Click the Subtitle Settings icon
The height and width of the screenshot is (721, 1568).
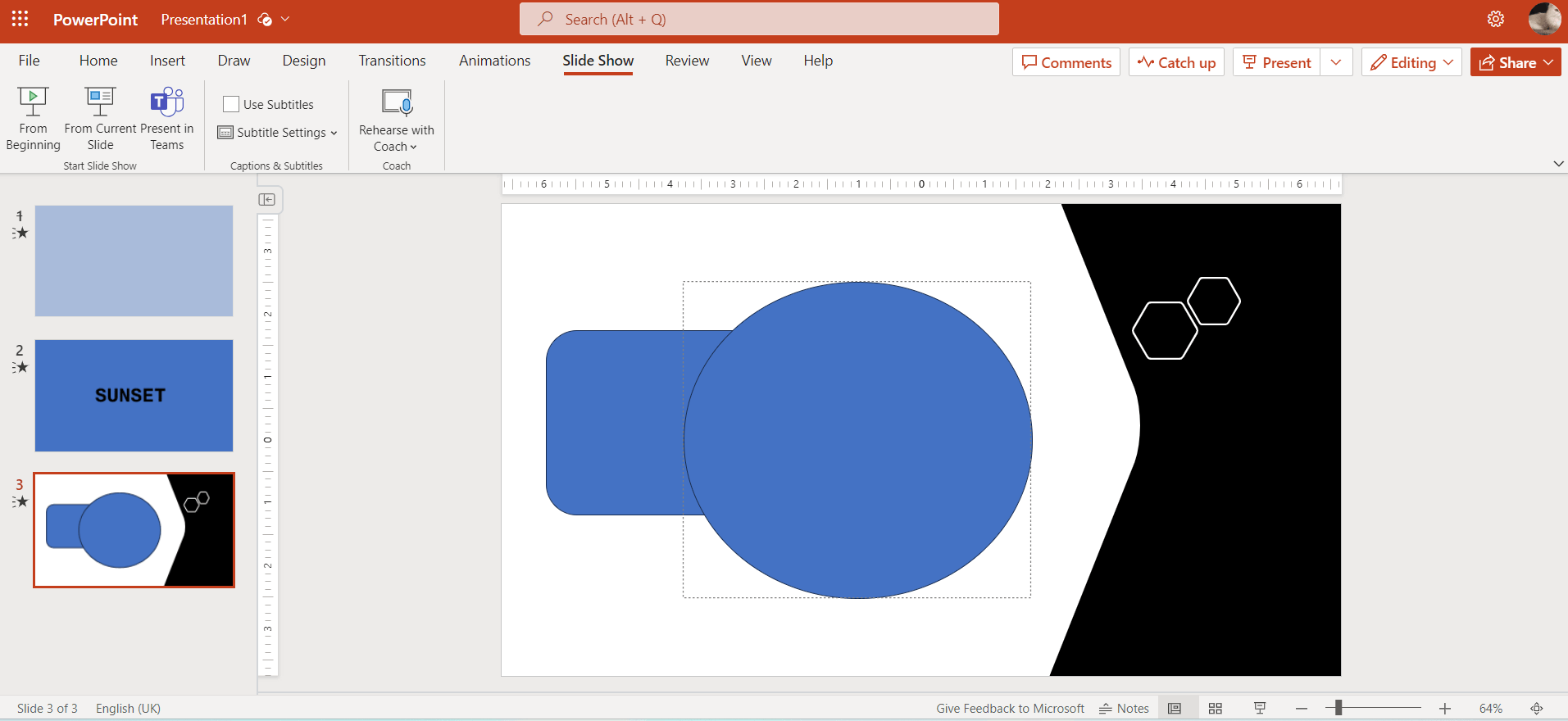(225, 133)
